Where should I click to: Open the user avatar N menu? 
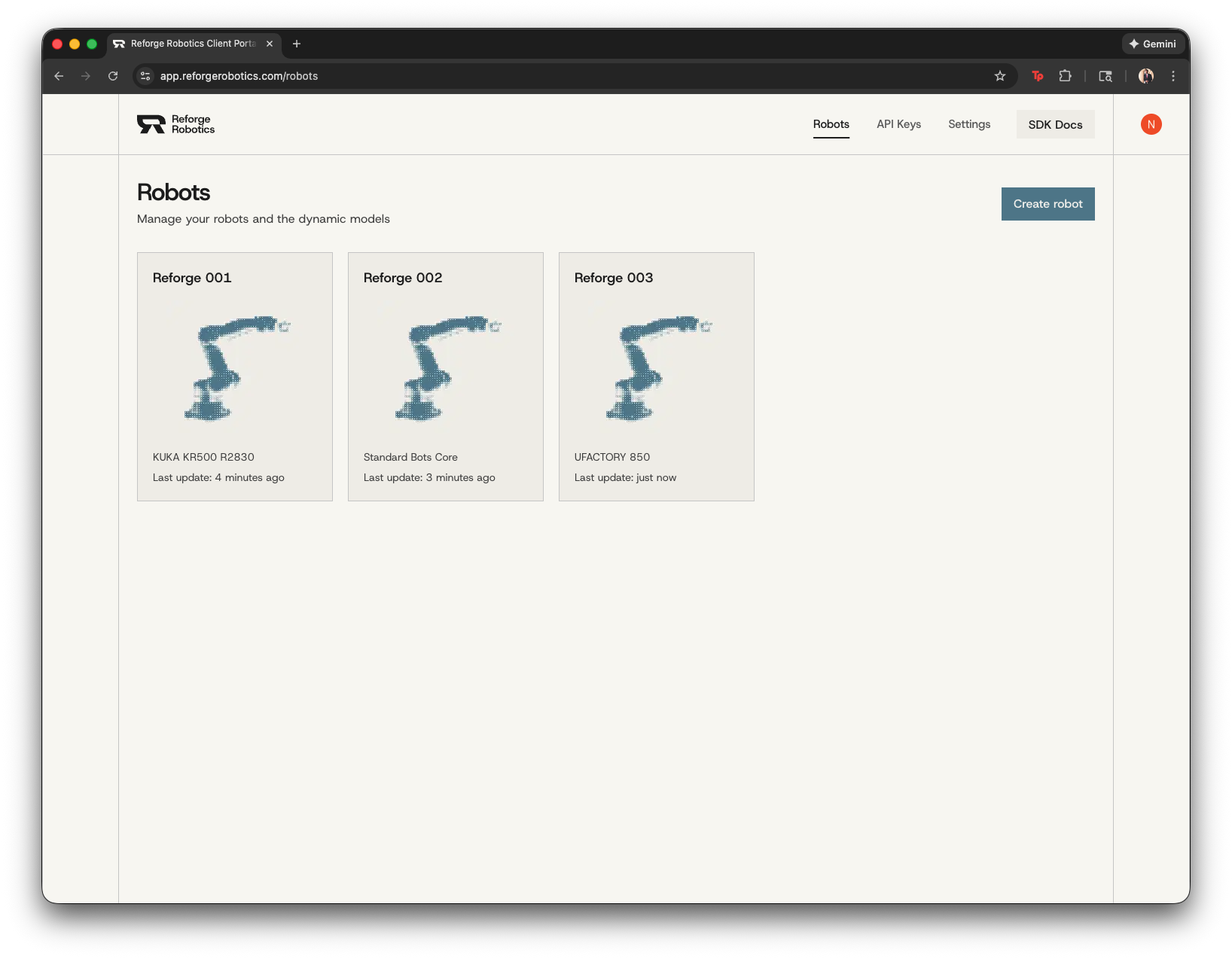tap(1151, 124)
